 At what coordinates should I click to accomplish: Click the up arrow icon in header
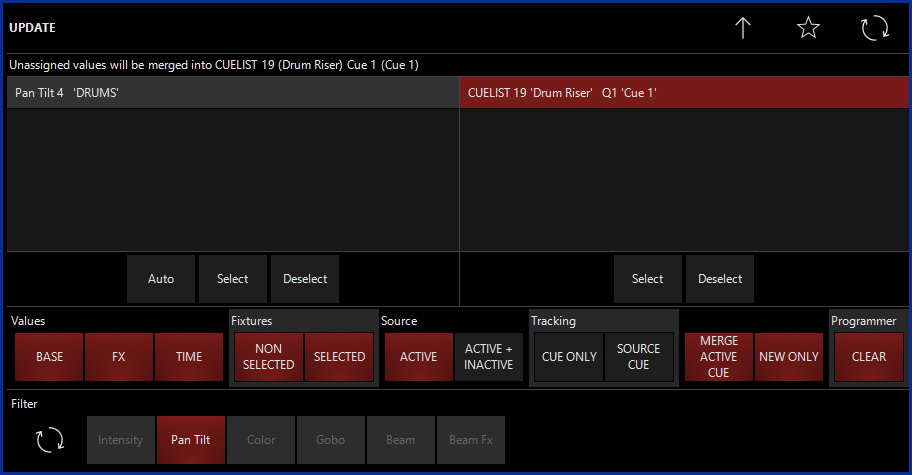742,28
